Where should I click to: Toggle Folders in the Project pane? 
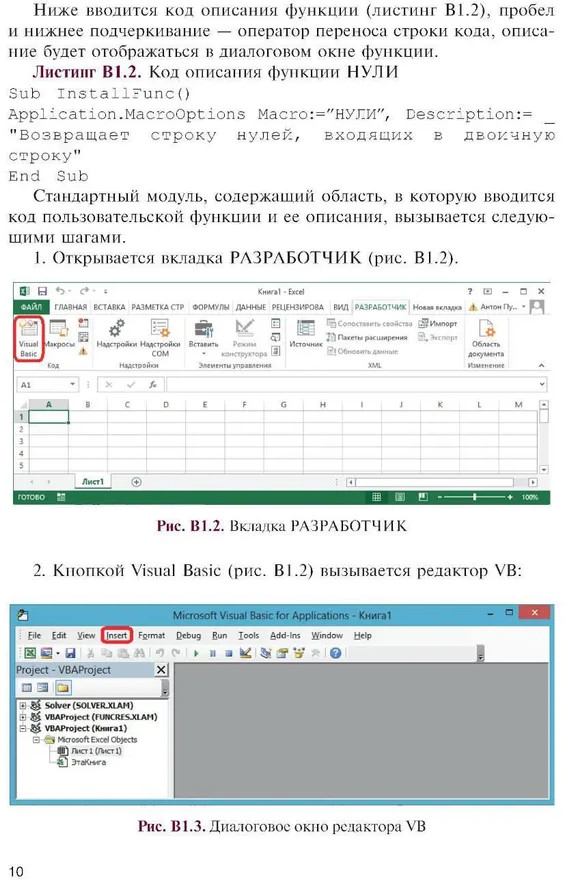63,688
